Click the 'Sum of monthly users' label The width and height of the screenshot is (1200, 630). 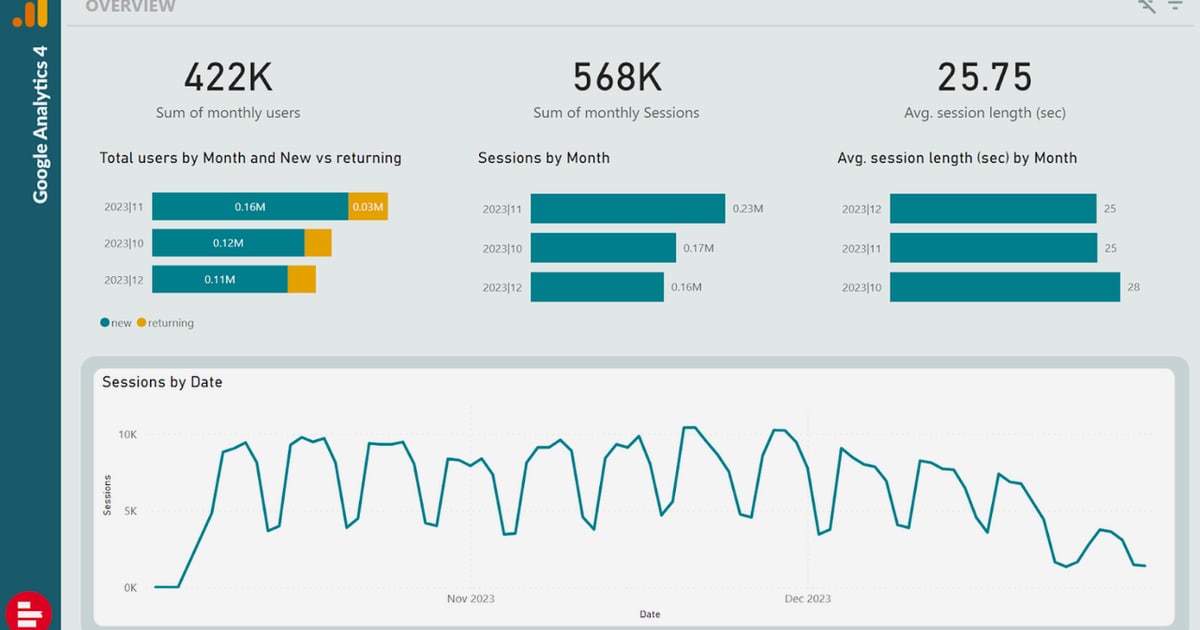pyautogui.click(x=228, y=113)
